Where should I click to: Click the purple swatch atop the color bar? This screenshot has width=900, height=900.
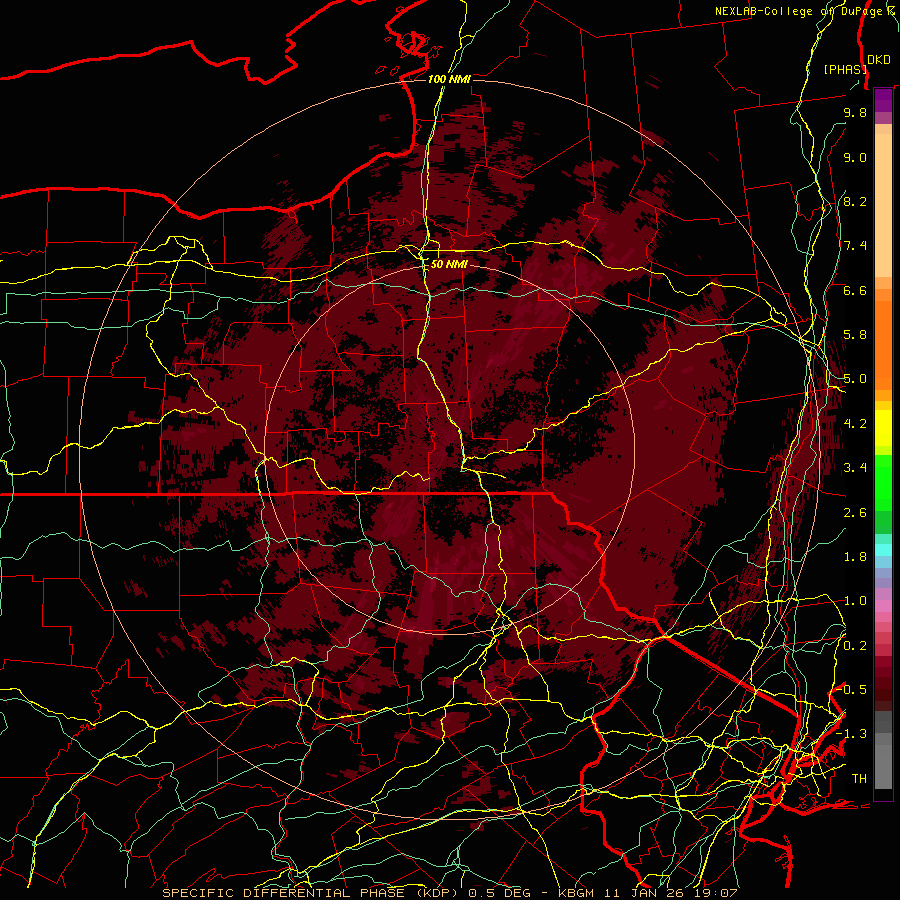click(883, 100)
